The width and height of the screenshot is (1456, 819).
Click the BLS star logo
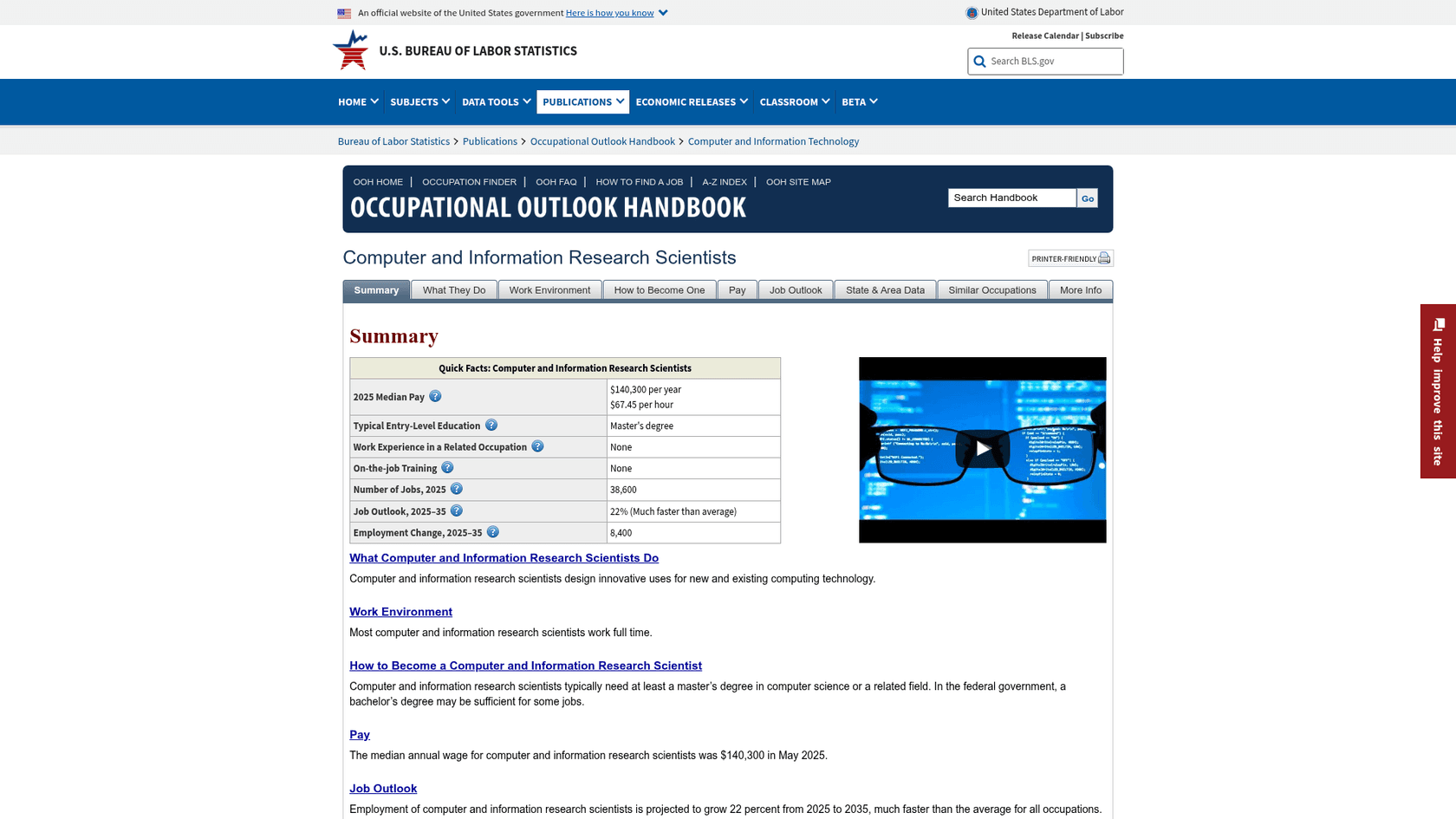click(351, 49)
